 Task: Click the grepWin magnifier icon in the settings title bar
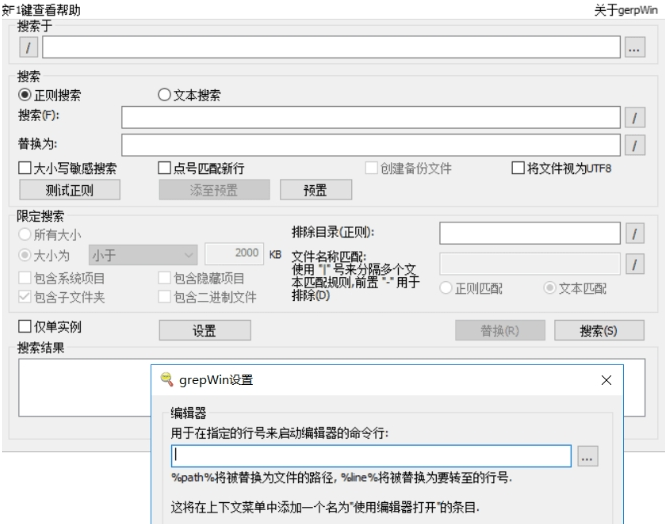pos(167,379)
